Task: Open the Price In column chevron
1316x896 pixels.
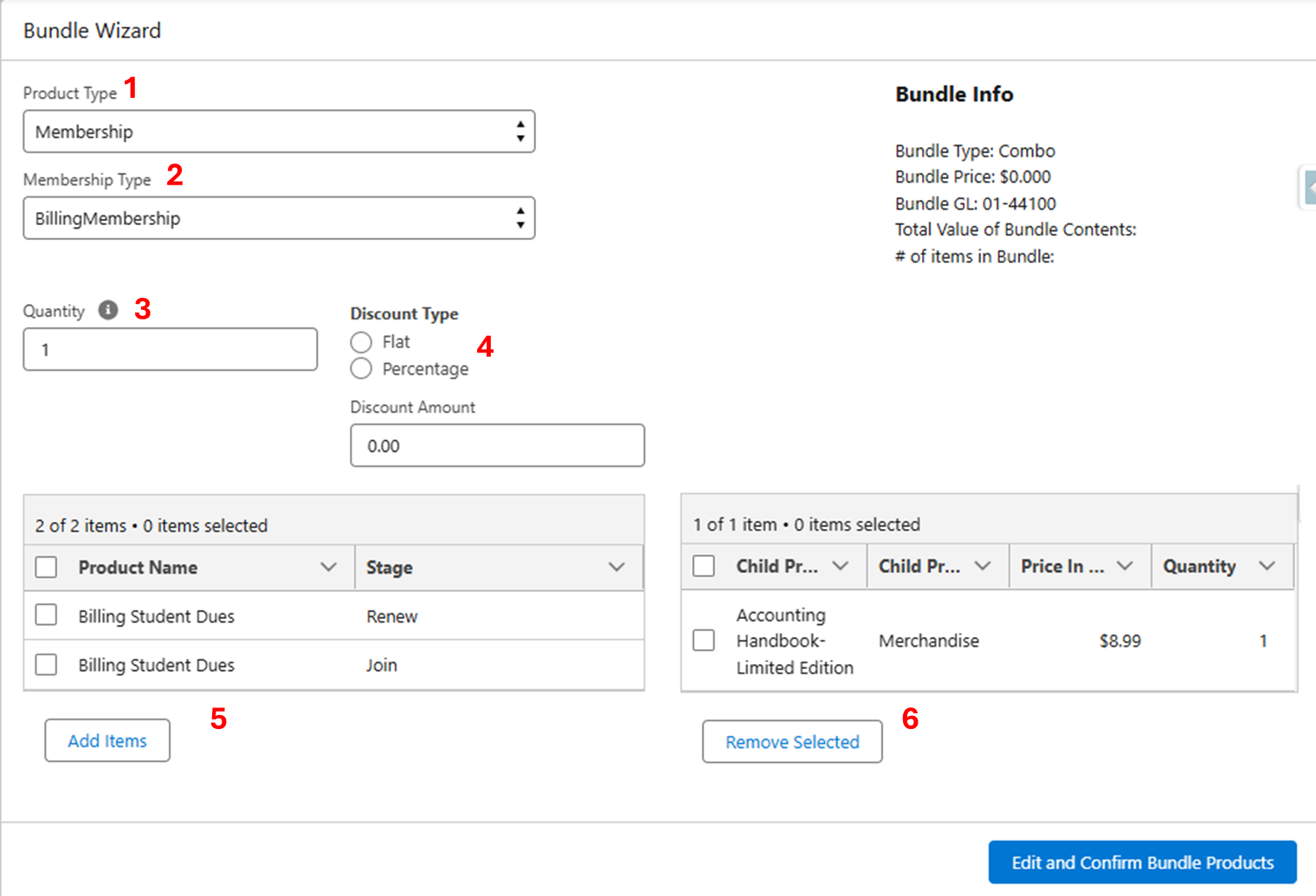Action: coord(1125,566)
